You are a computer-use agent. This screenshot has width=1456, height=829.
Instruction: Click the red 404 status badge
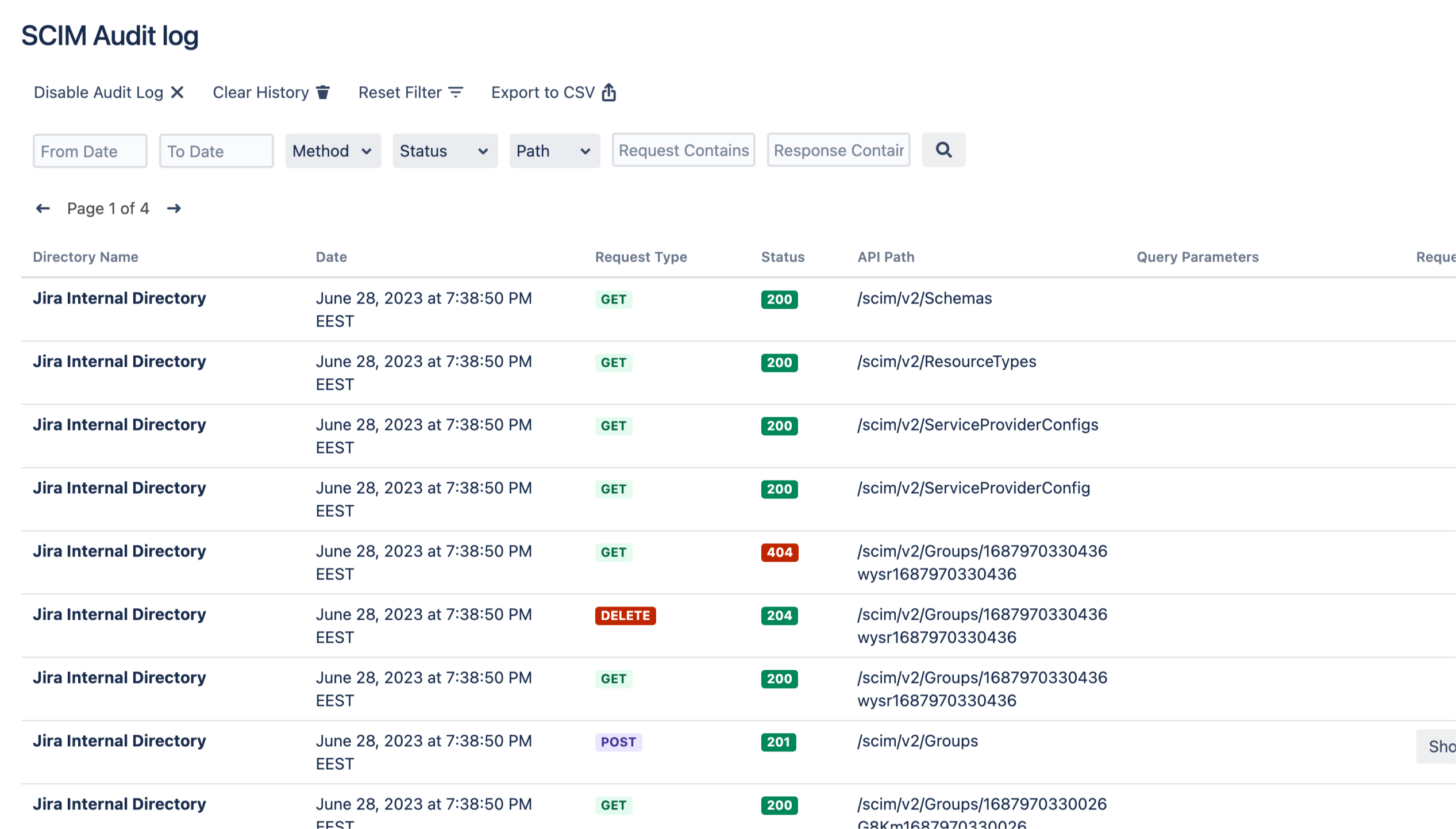(x=779, y=552)
